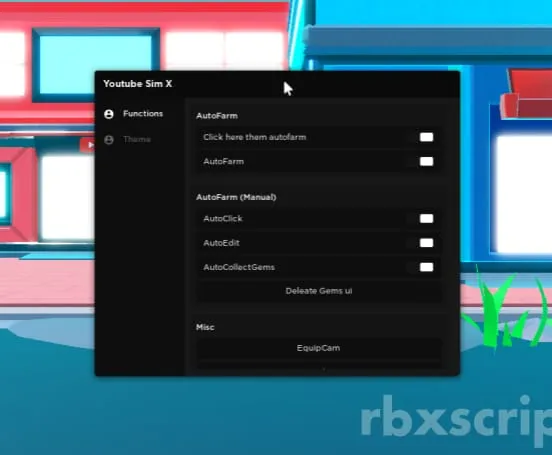This screenshot has height=455, width=552.
Task: Click the AutoEdit label text
Action: [221, 243]
